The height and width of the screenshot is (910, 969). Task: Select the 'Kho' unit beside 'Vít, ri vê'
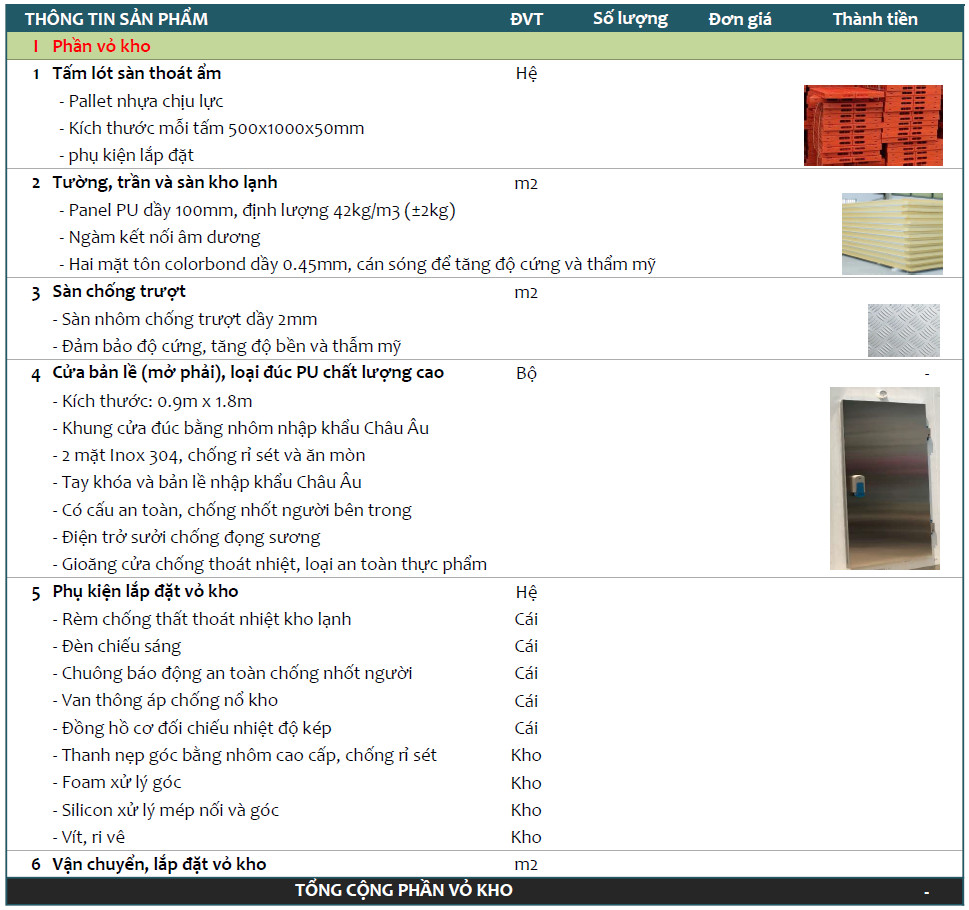526,837
